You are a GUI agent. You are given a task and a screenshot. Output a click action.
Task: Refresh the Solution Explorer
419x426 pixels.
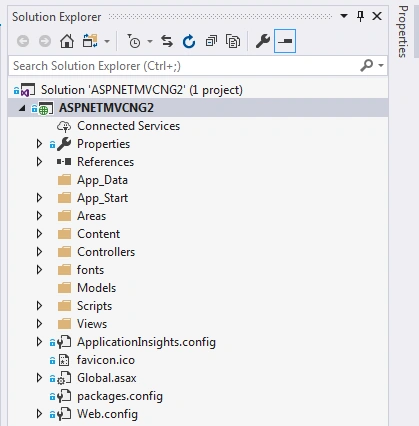[189, 41]
